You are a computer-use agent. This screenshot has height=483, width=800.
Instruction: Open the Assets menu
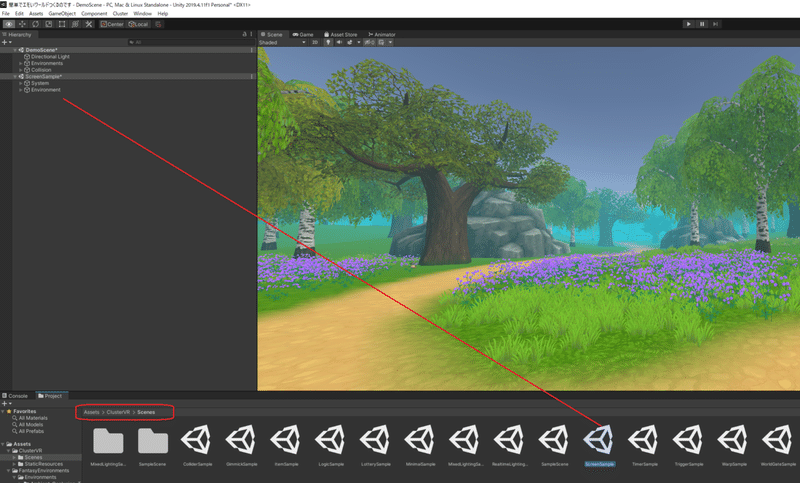(36, 14)
